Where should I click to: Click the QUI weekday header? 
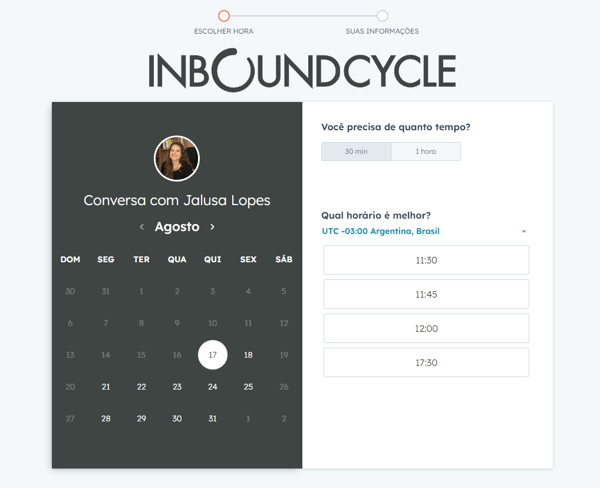click(213, 260)
